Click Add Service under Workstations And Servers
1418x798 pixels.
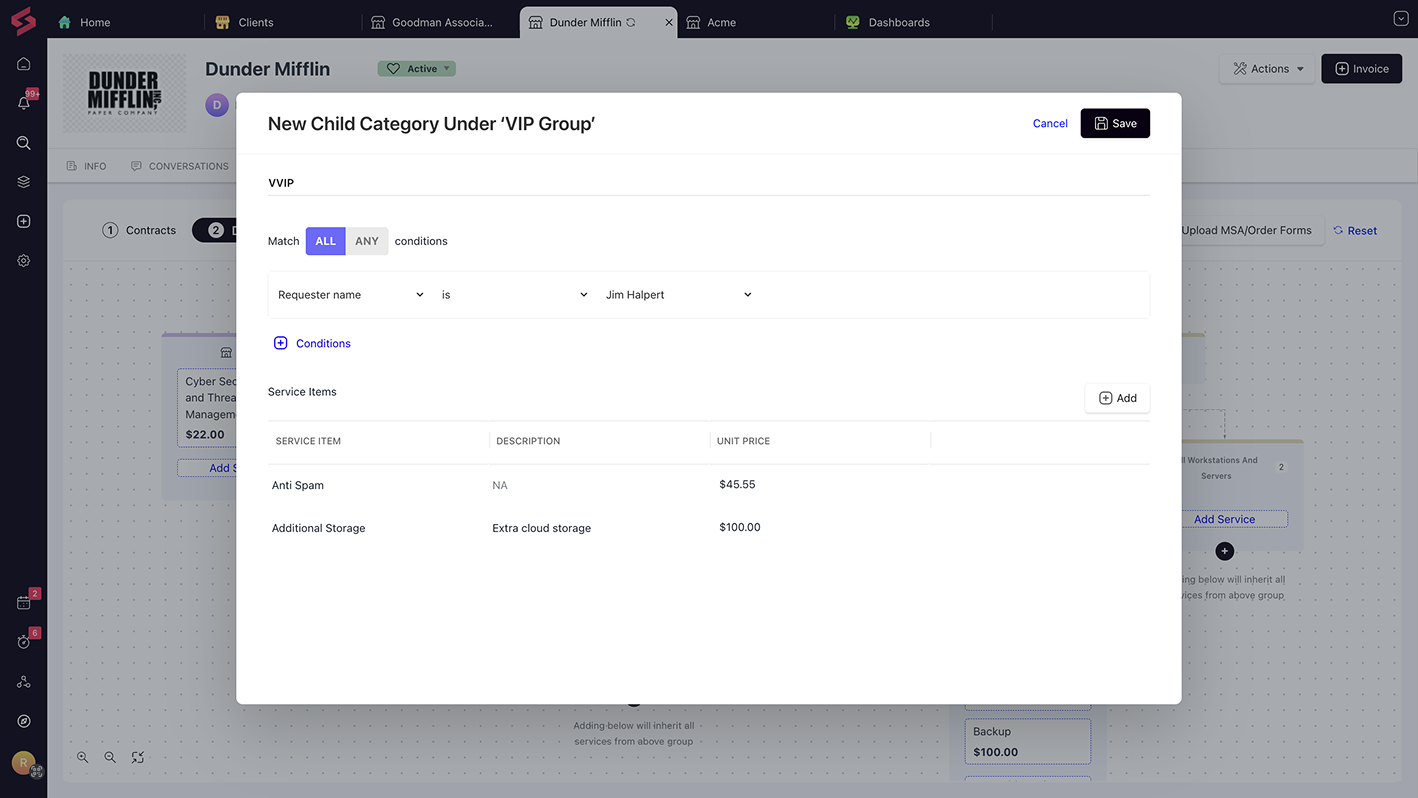(1224, 519)
